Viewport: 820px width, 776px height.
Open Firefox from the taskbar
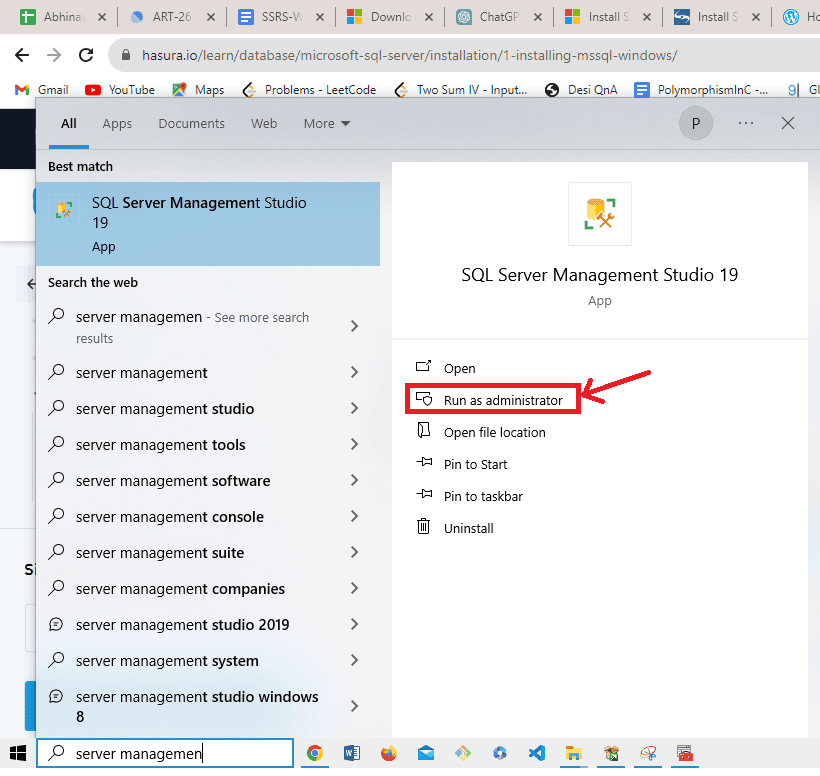point(388,754)
